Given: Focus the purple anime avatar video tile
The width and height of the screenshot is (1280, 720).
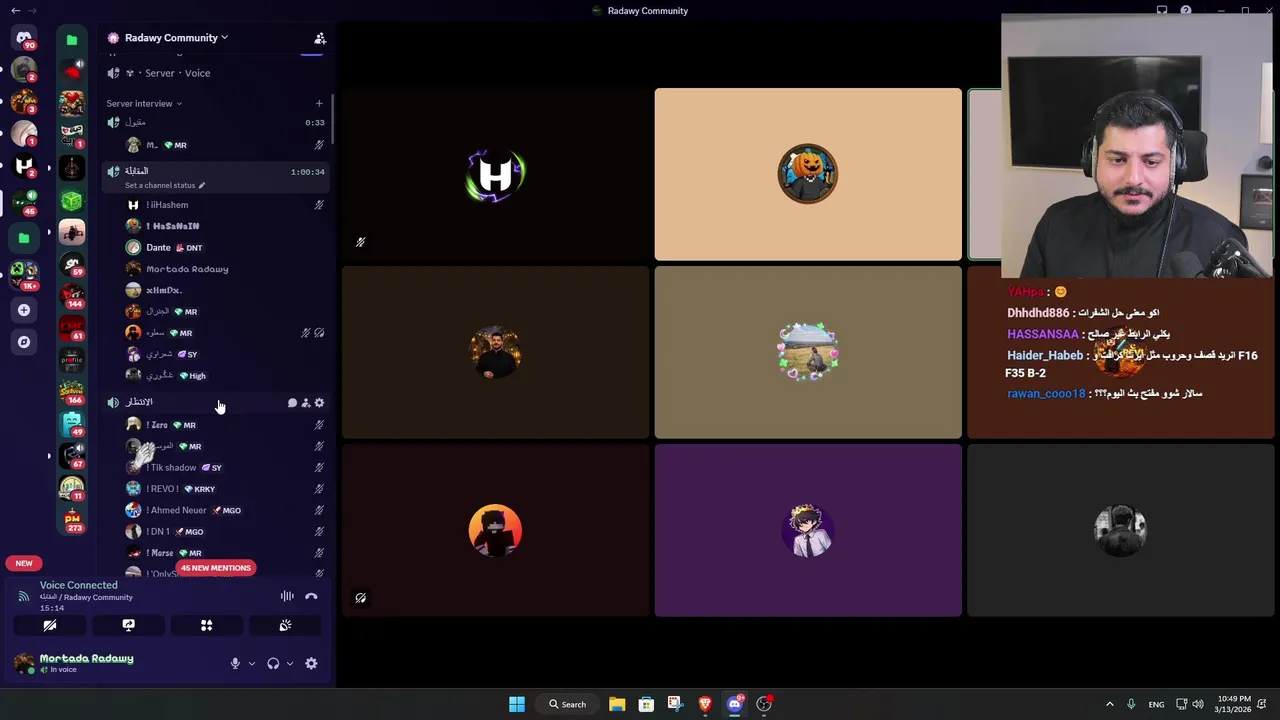Looking at the screenshot, I should tap(808, 530).
